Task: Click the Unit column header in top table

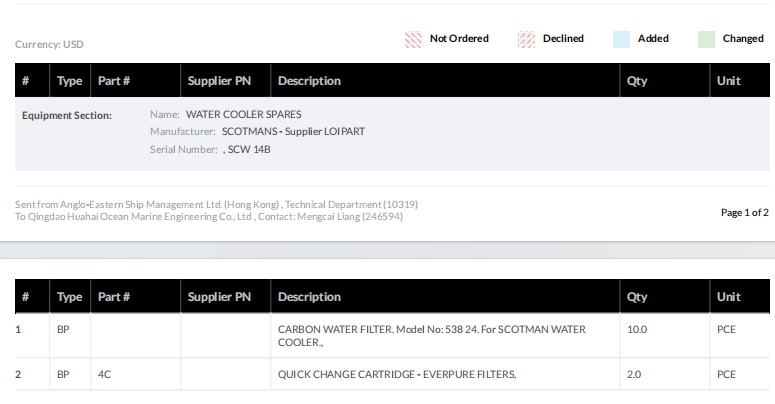Action: (x=728, y=81)
